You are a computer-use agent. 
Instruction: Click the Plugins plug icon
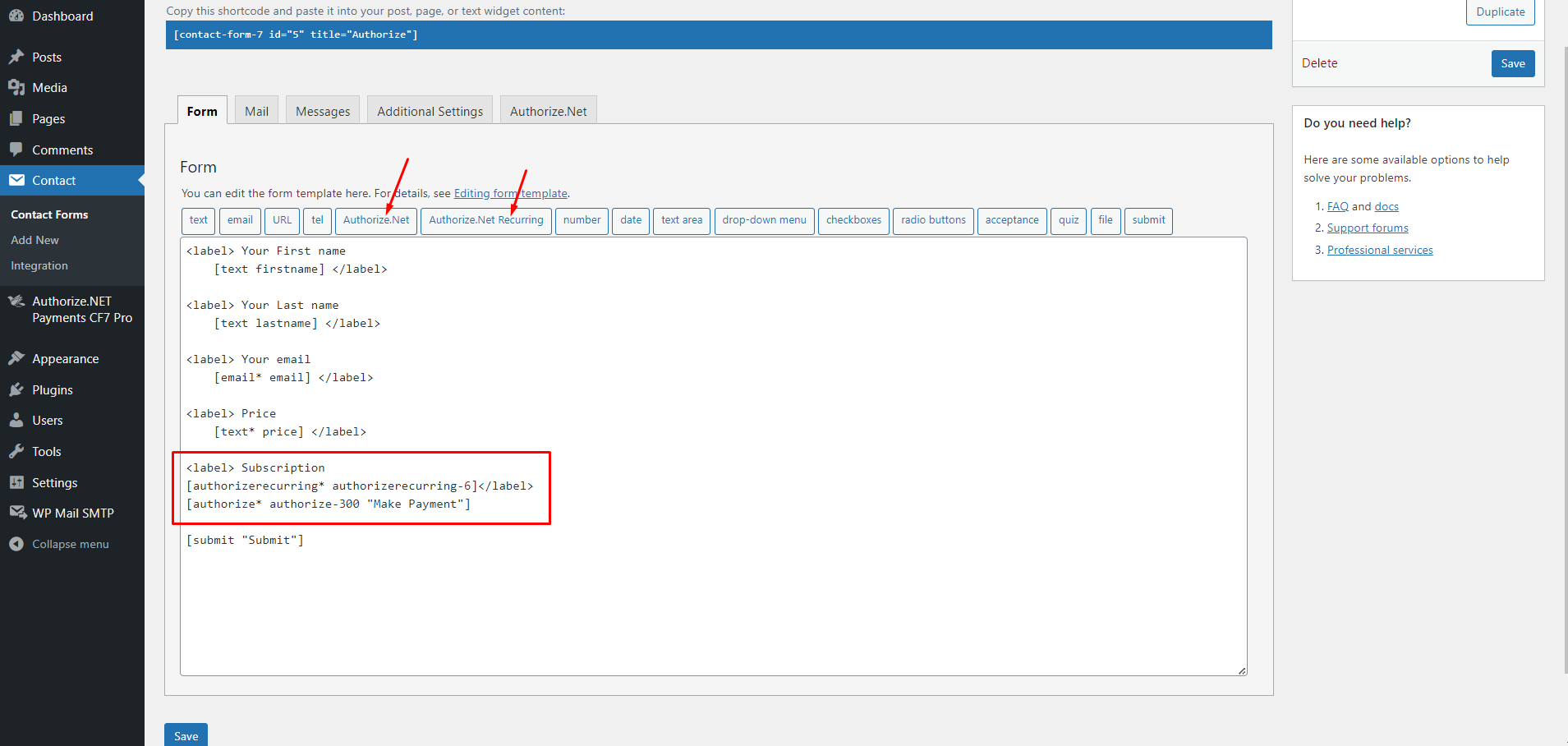click(x=16, y=389)
